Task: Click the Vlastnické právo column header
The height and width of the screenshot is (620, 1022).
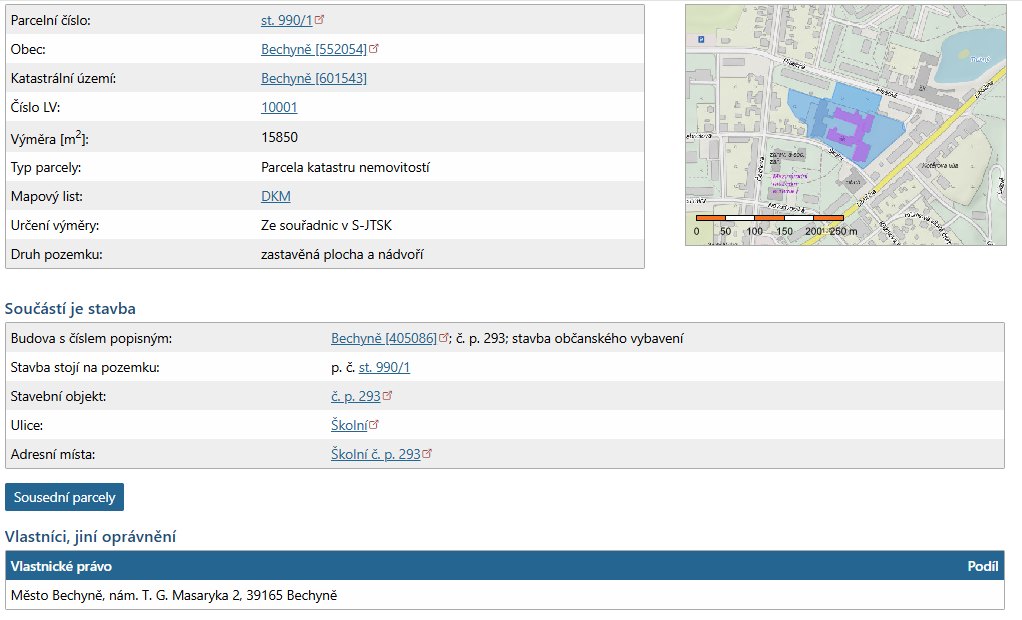Action: coord(61,566)
